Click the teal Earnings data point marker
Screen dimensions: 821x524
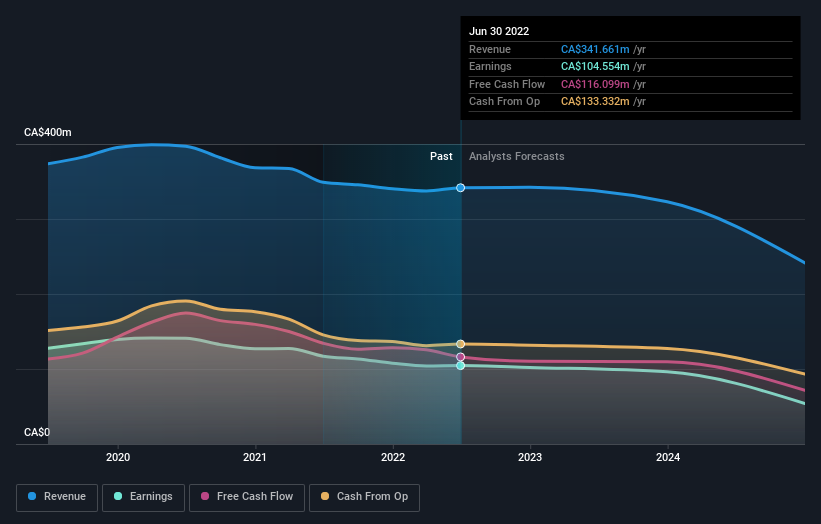click(x=460, y=366)
